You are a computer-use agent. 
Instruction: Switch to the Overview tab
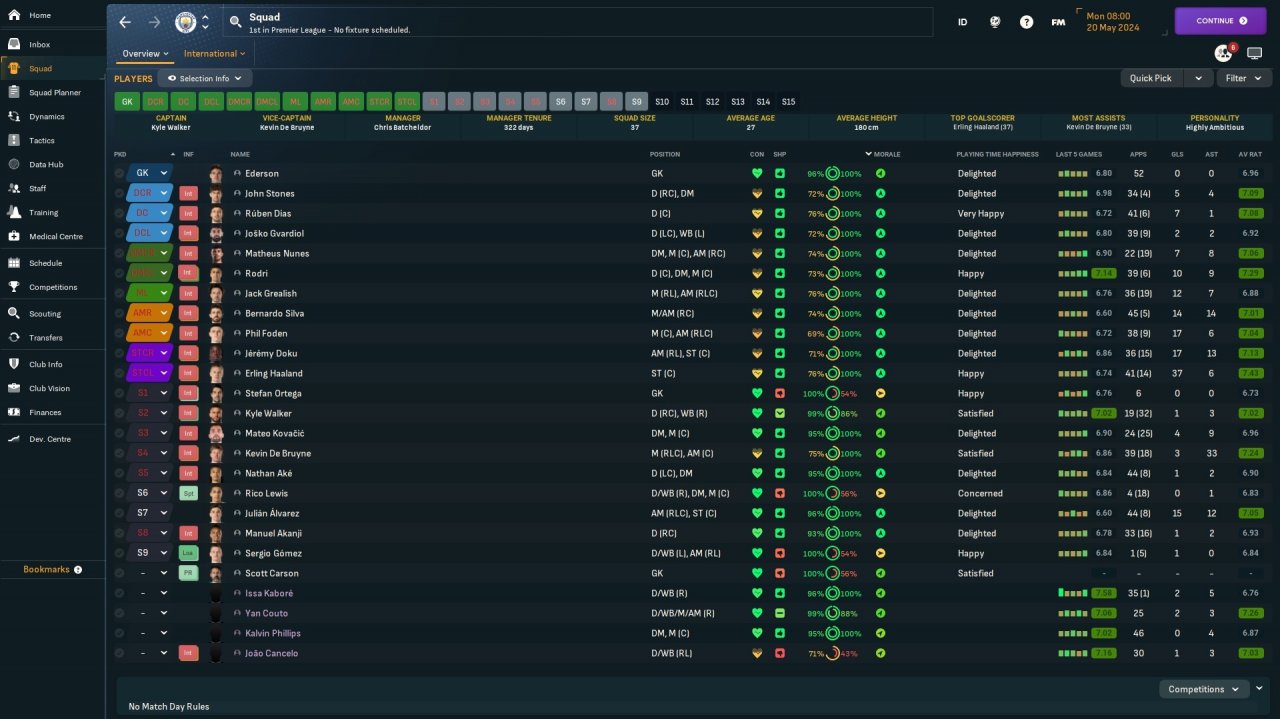(145, 54)
